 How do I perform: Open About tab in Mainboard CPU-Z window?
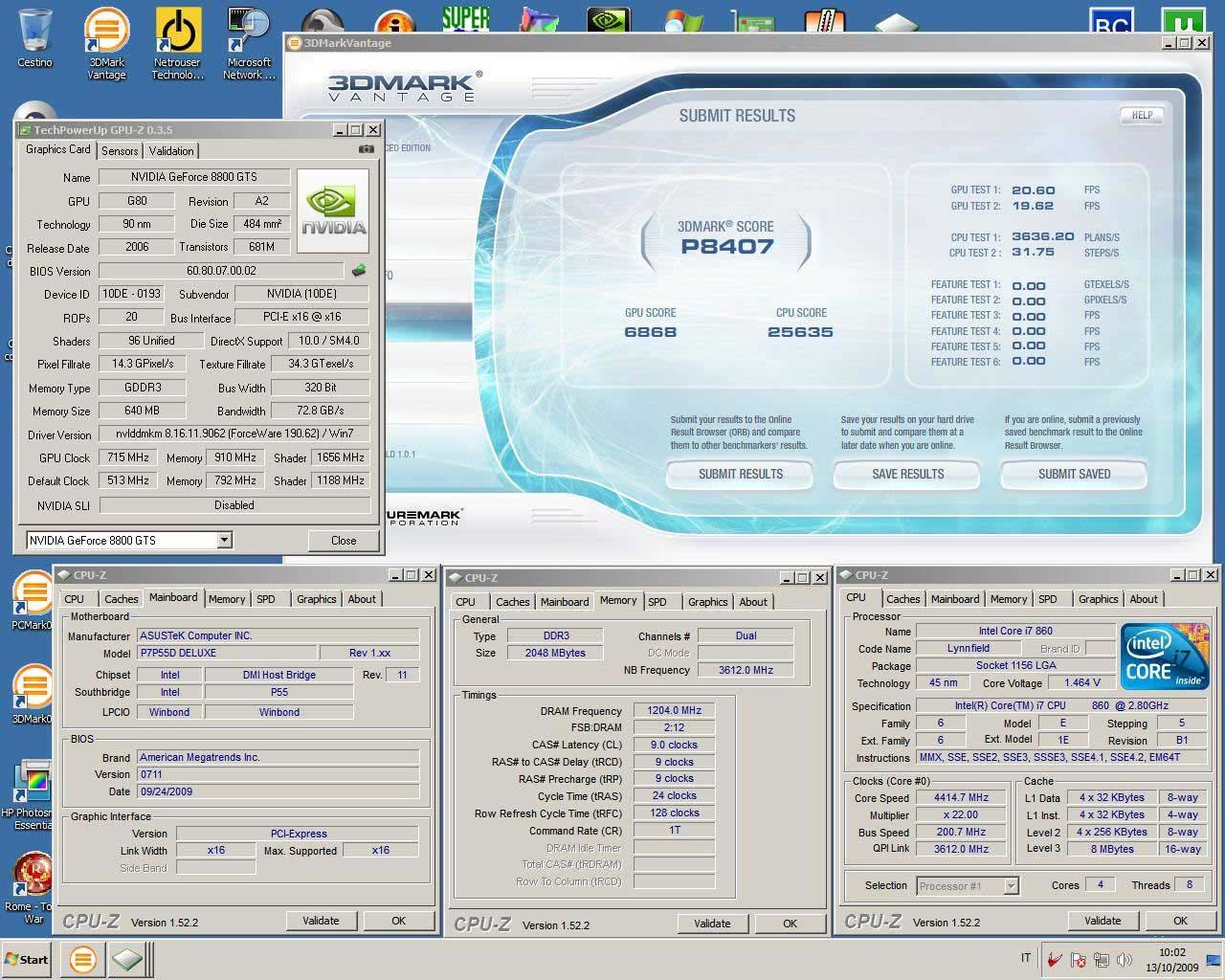(x=362, y=599)
